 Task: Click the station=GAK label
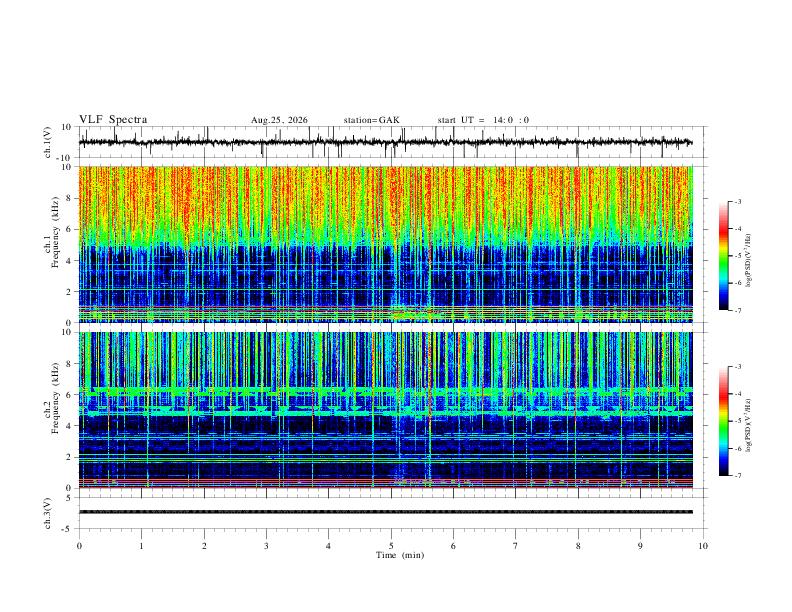(x=372, y=120)
